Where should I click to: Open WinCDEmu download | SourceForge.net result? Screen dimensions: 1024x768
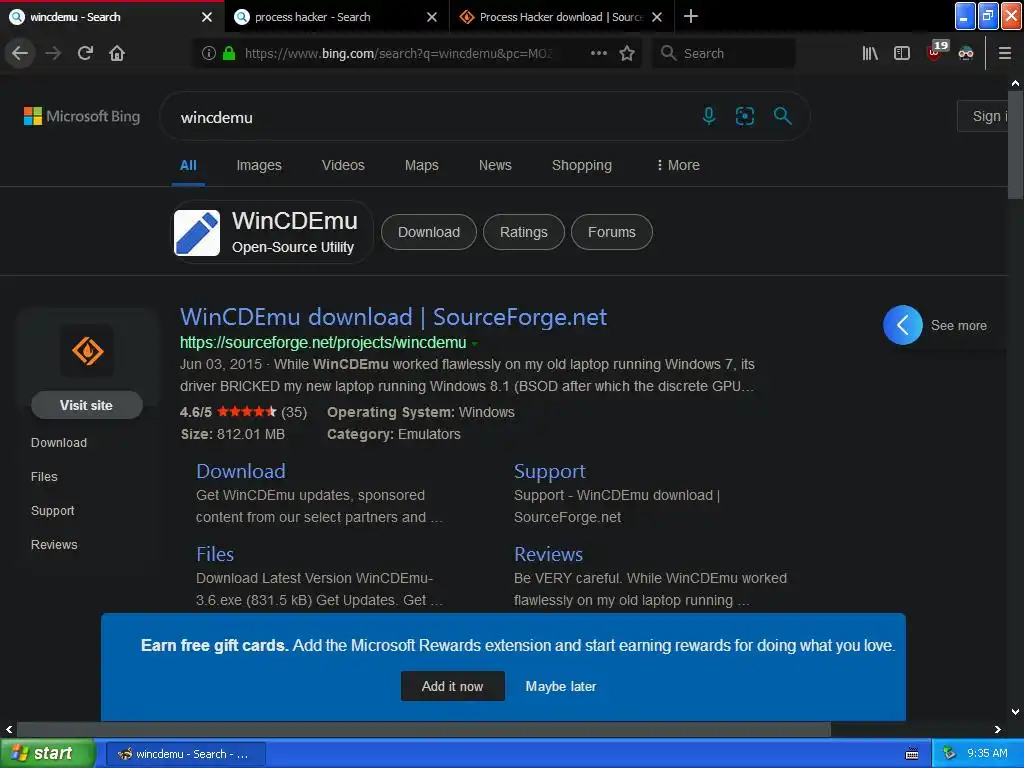click(393, 317)
